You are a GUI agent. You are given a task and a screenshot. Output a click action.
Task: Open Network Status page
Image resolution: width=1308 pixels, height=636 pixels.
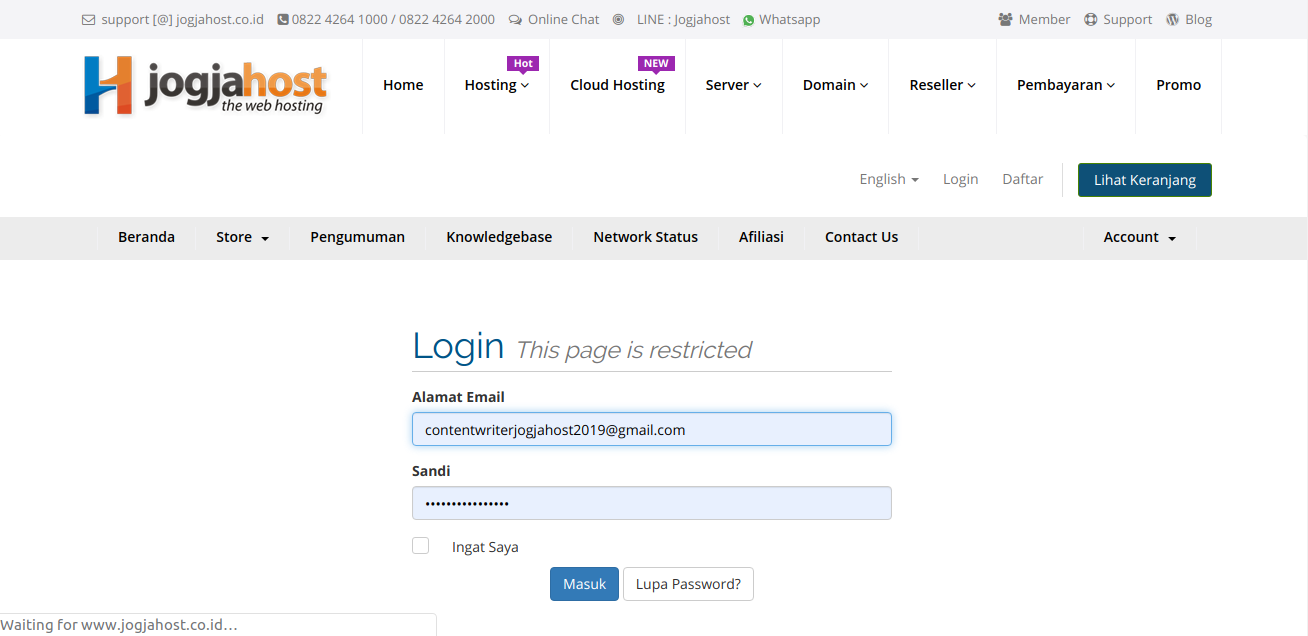(x=645, y=238)
